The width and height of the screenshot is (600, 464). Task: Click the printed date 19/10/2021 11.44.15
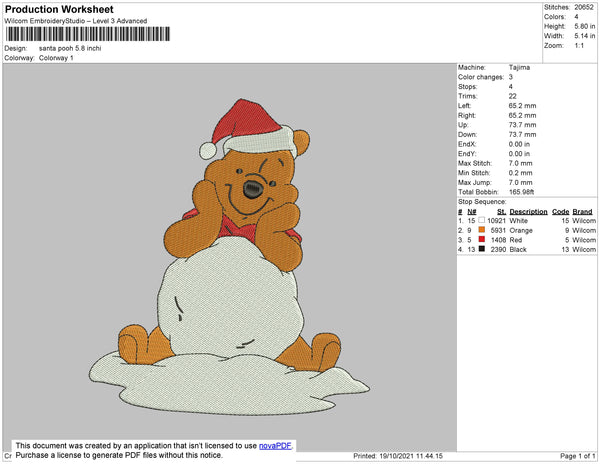pos(411,456)
